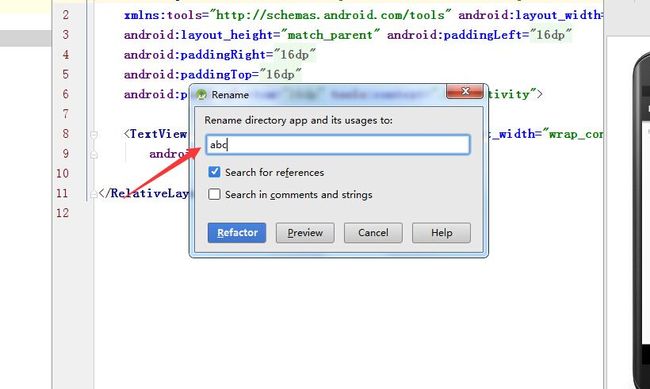This screenshot has height=389, width=650.
Task: Click the "Rename directory app and its usages to:" label
Action: coord(298,120)
